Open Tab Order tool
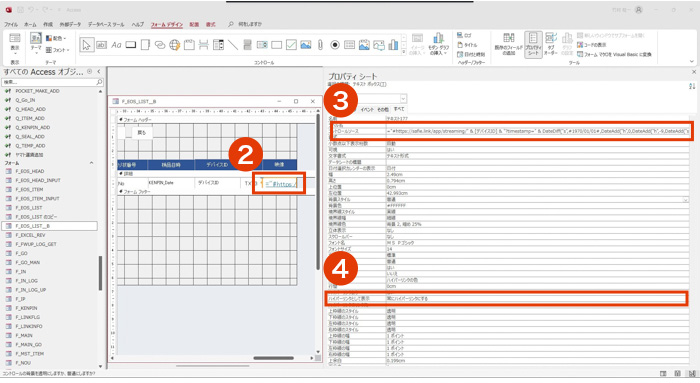Screen dimensions: 700x383 pos(551,44)
